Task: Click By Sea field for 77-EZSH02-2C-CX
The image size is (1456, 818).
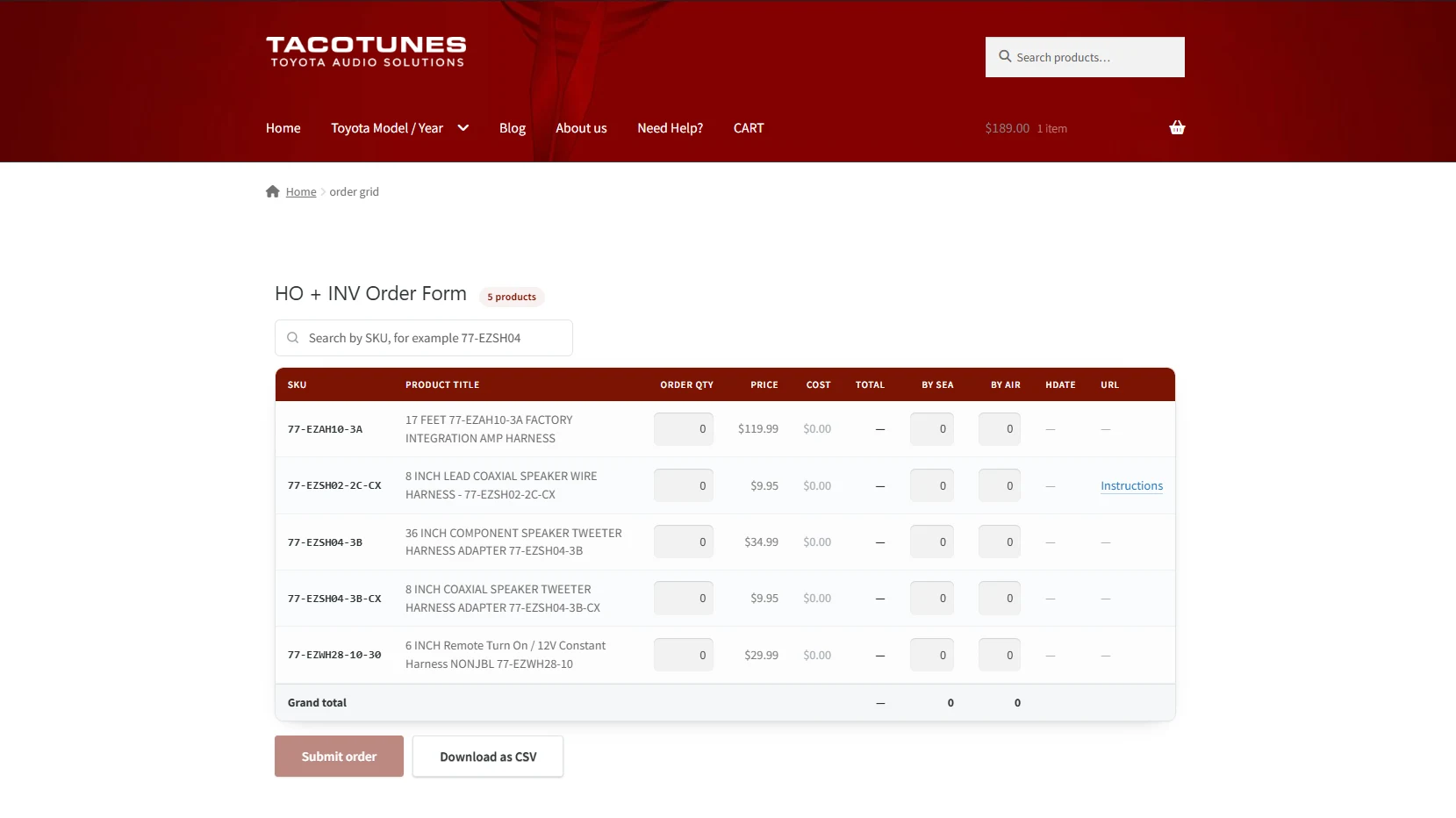Action: pyautogui.click(x=932, y=485)
